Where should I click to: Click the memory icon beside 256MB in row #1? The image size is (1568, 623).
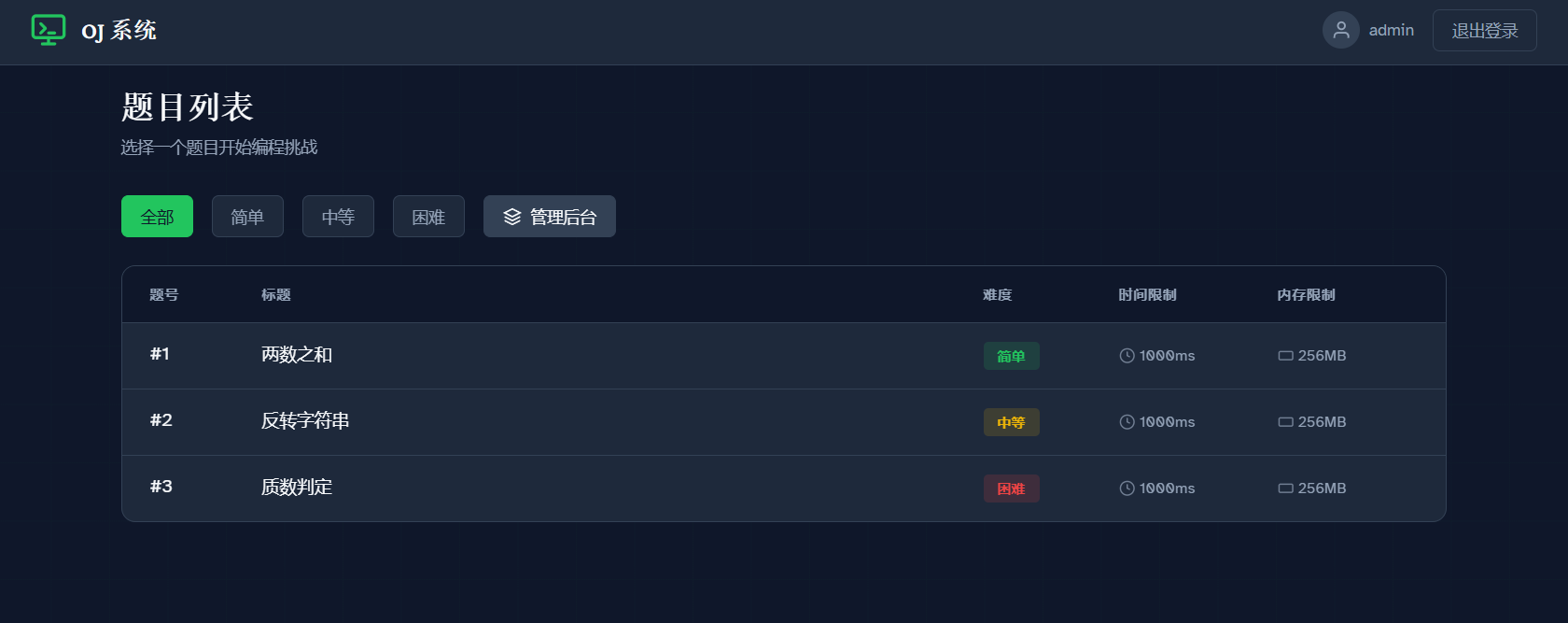(x=1286, y=356)
